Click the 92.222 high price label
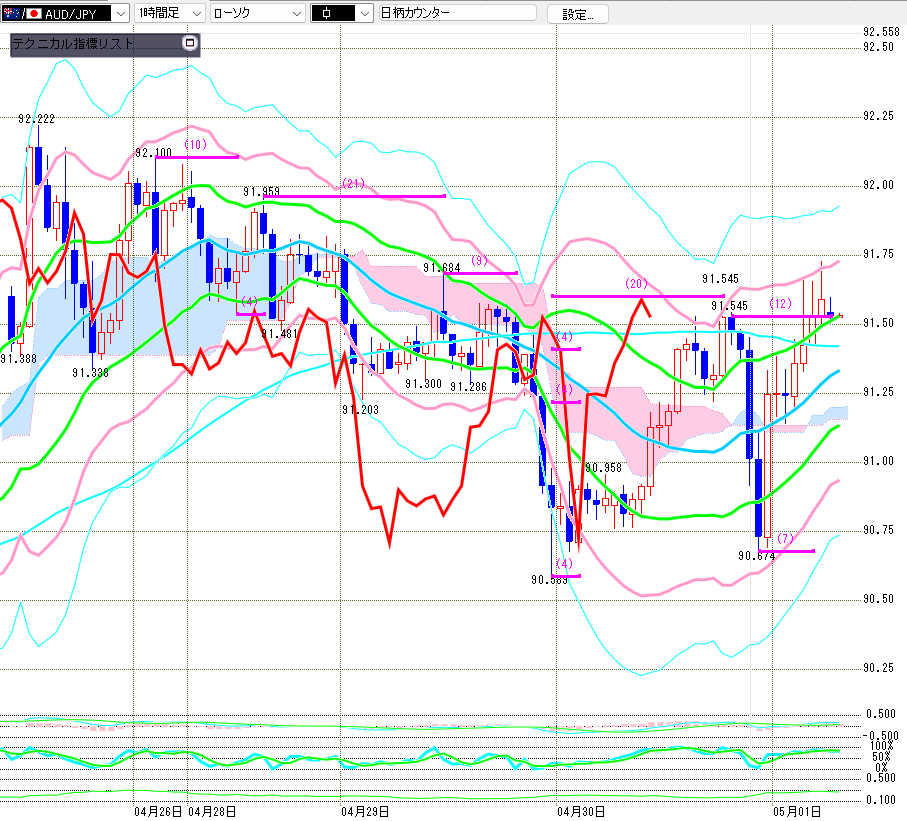The image size is (907, 821). pos(36,119)
